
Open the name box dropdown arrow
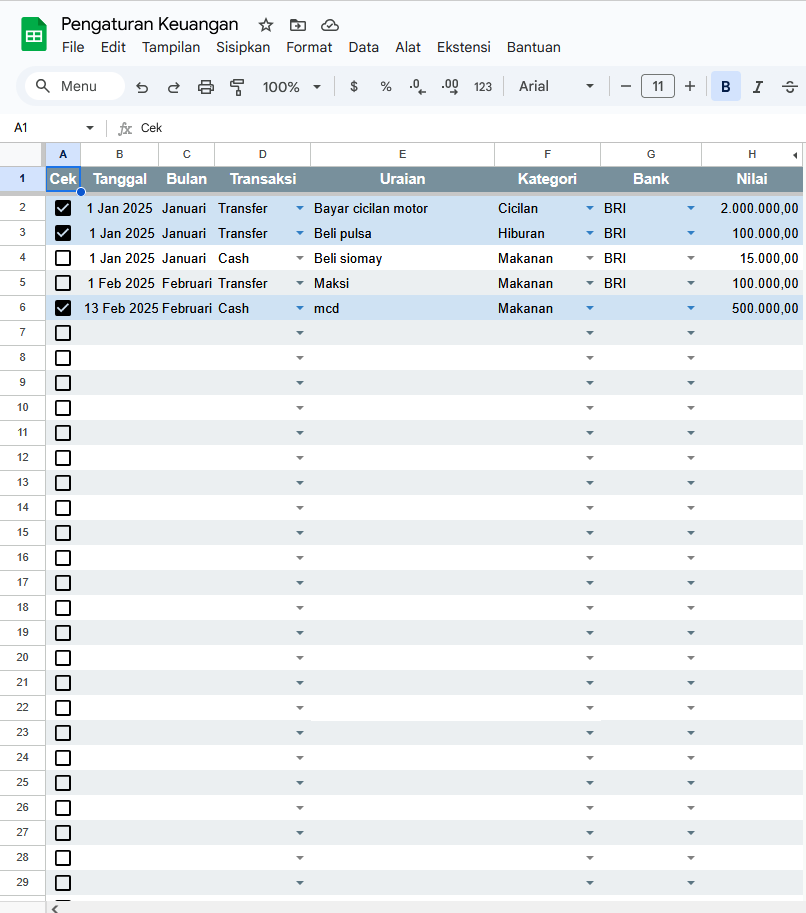pos(90,128)
